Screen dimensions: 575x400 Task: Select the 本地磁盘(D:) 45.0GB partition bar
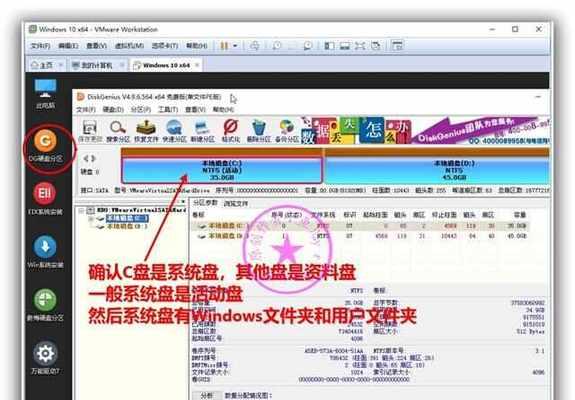click(x=437, y=170)
